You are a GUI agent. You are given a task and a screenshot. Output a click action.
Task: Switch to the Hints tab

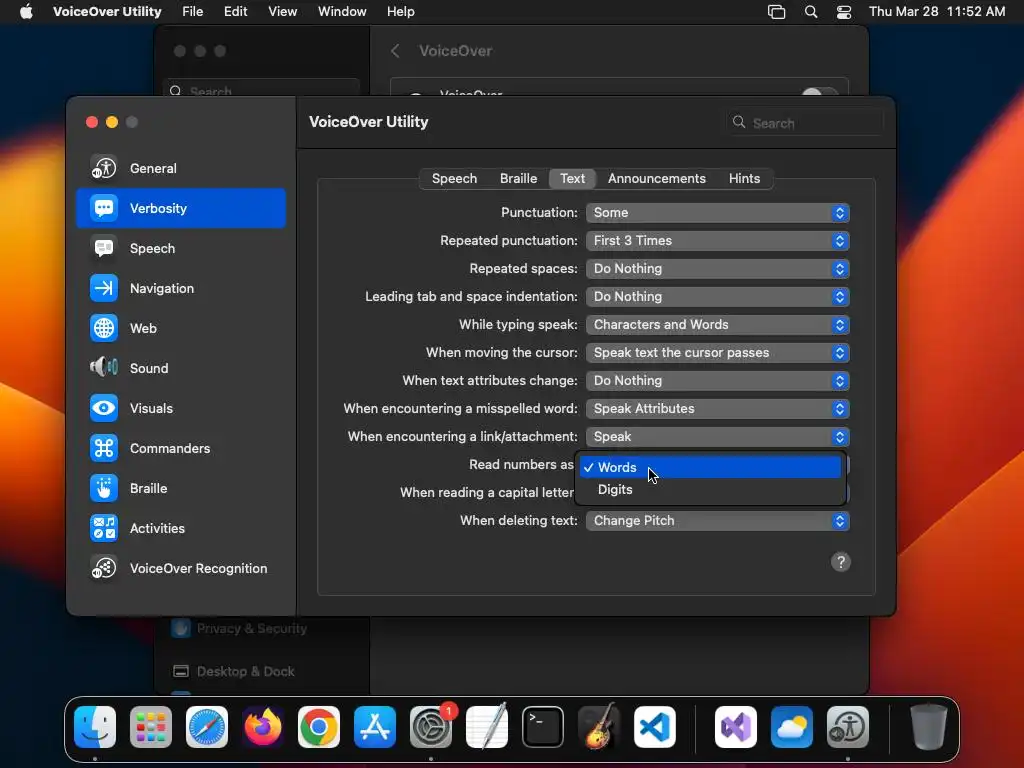(744, 179)
